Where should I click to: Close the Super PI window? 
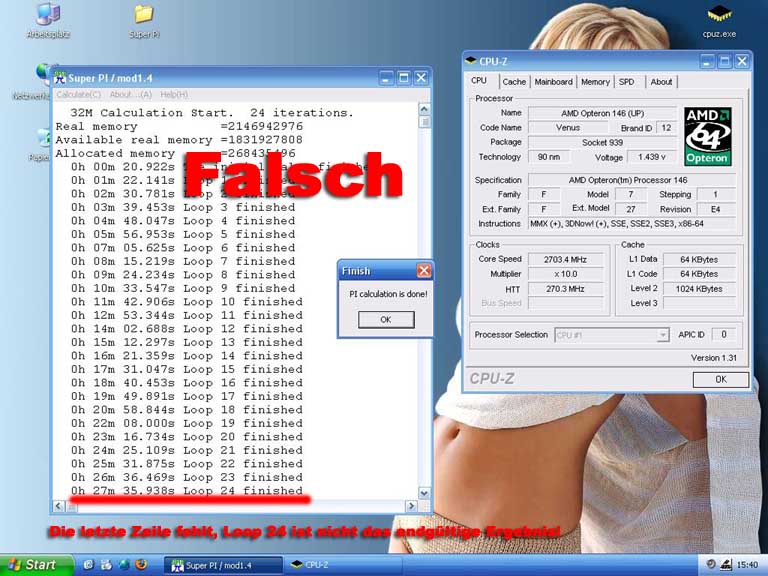[421, 78]
